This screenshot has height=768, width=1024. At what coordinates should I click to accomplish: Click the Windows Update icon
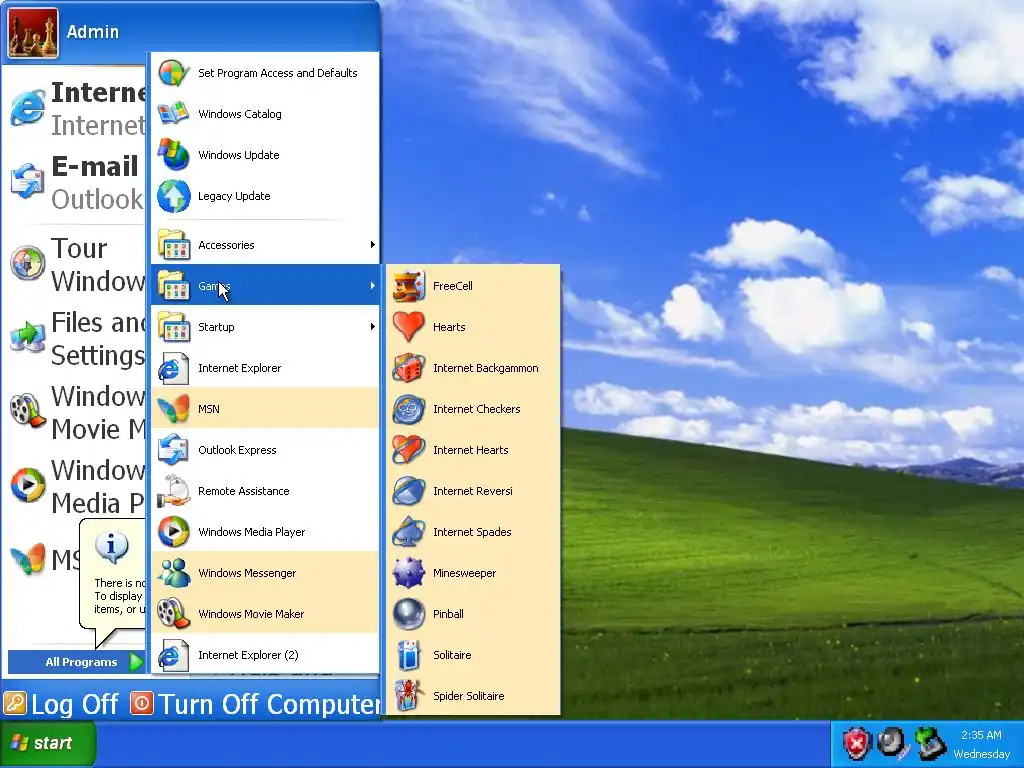point(174,155)
